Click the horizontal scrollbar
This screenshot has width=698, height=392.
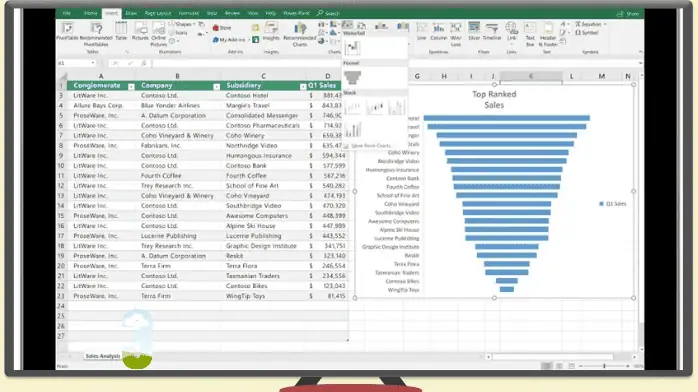552,357
